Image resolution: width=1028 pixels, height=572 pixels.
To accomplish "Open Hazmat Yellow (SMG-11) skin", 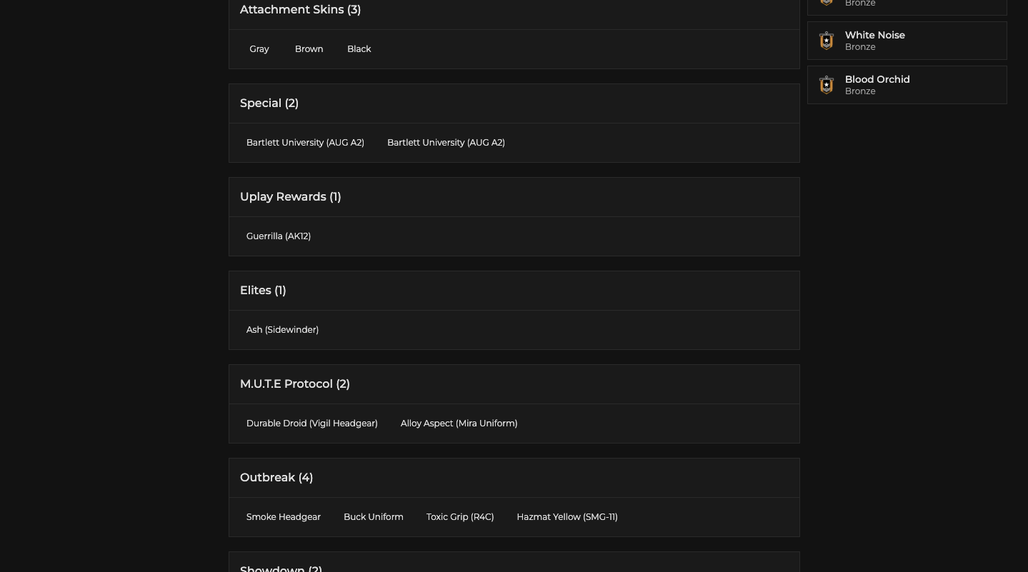I will (x=567, y=517).
